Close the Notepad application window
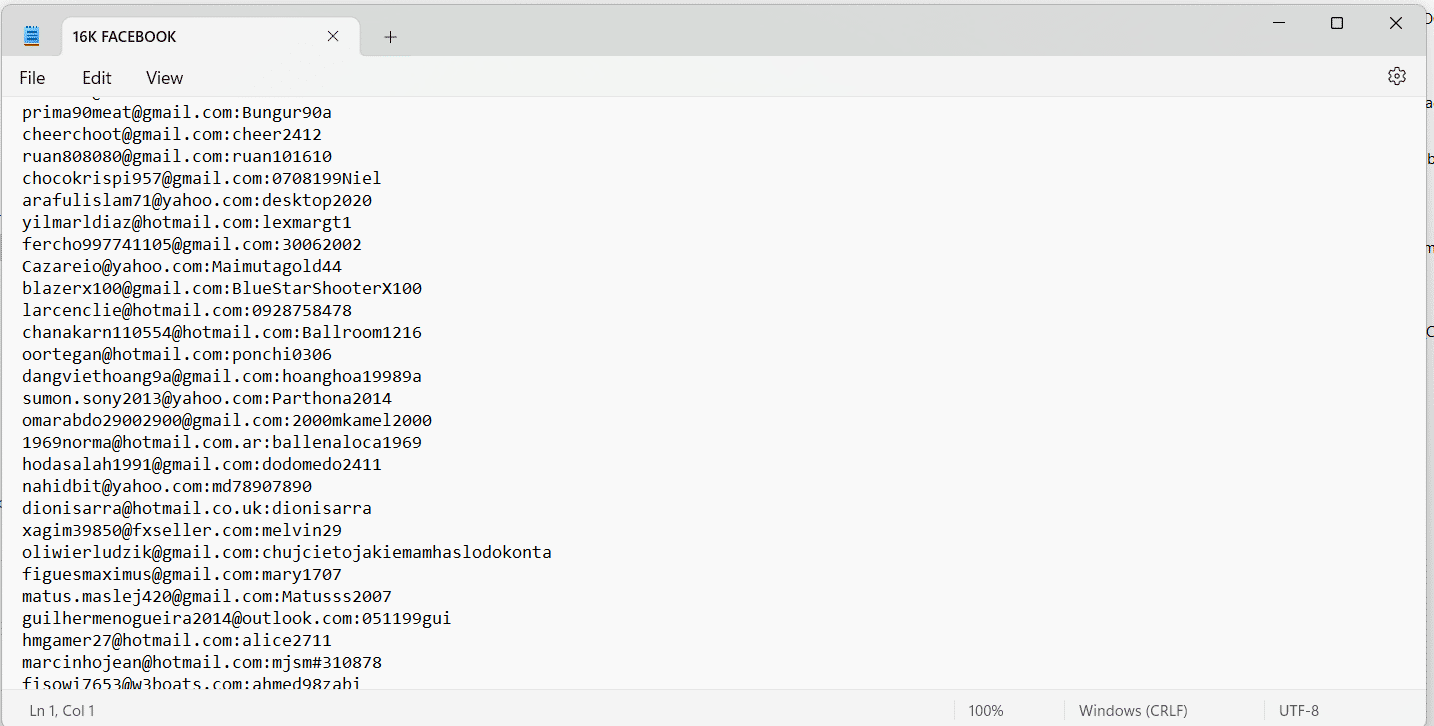This screenshot has width=1434, height=726. tap(1396, 22)
